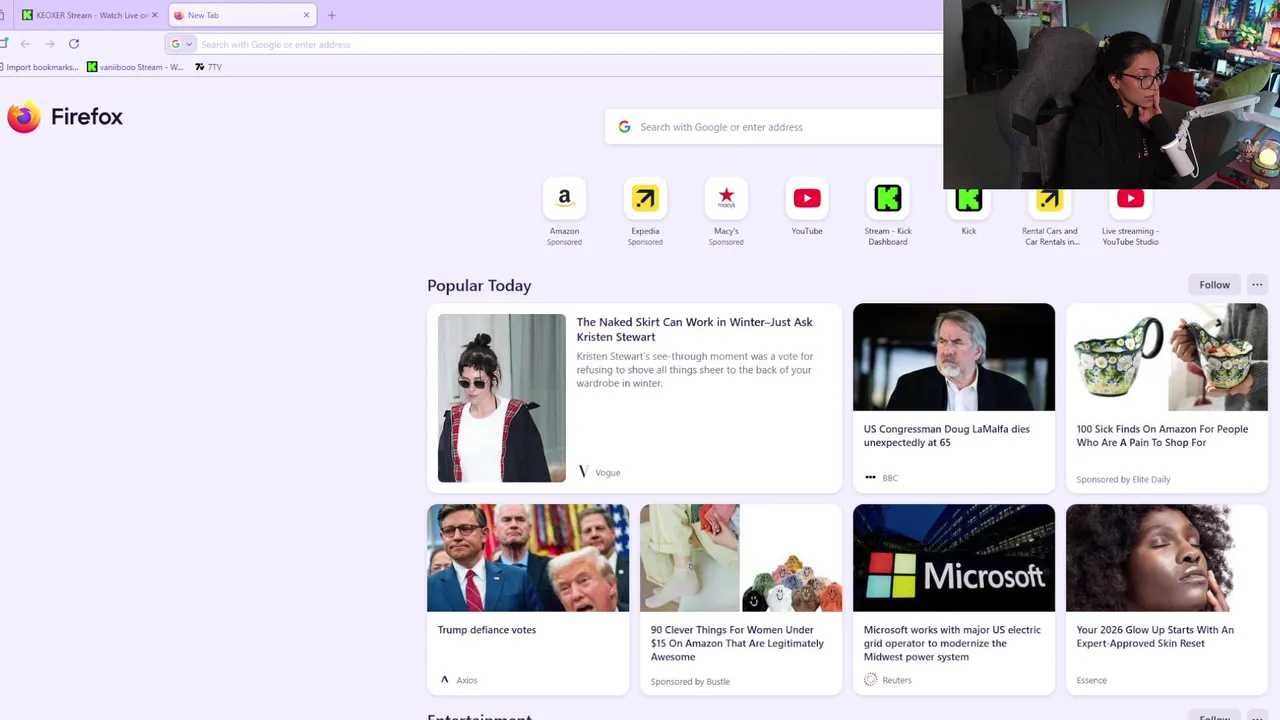Viewport: 1280px width, 720px height.
Task: Reload the current page
Action: [74, 44]
